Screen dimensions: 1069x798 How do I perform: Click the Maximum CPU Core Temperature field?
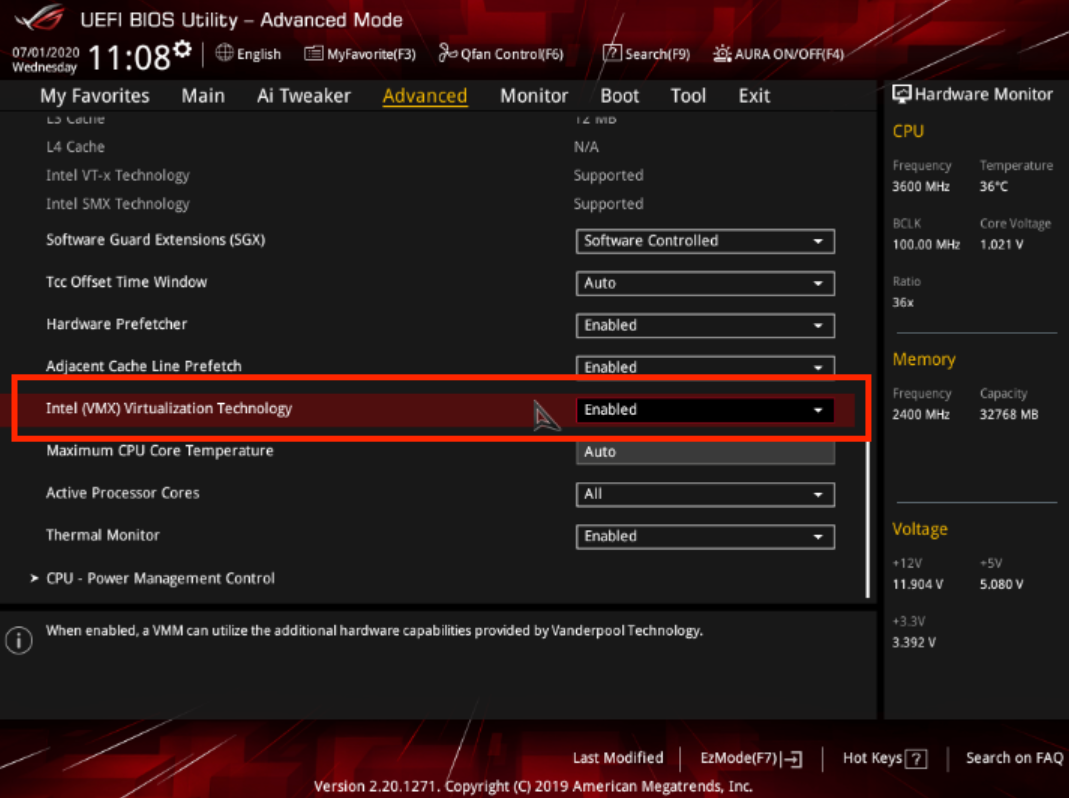705,452
